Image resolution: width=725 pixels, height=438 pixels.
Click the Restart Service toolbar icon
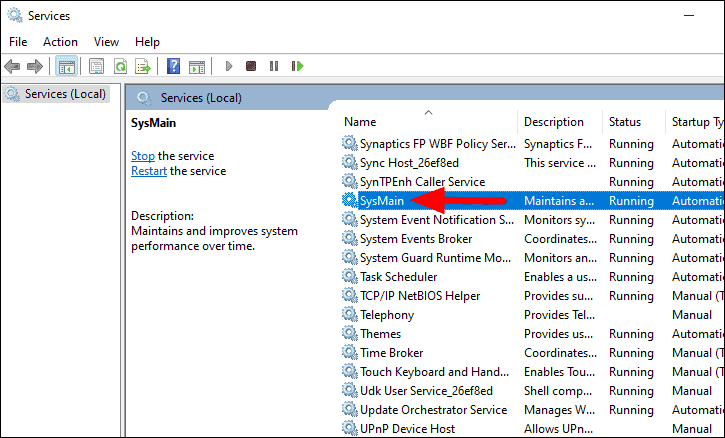point(297,66)
